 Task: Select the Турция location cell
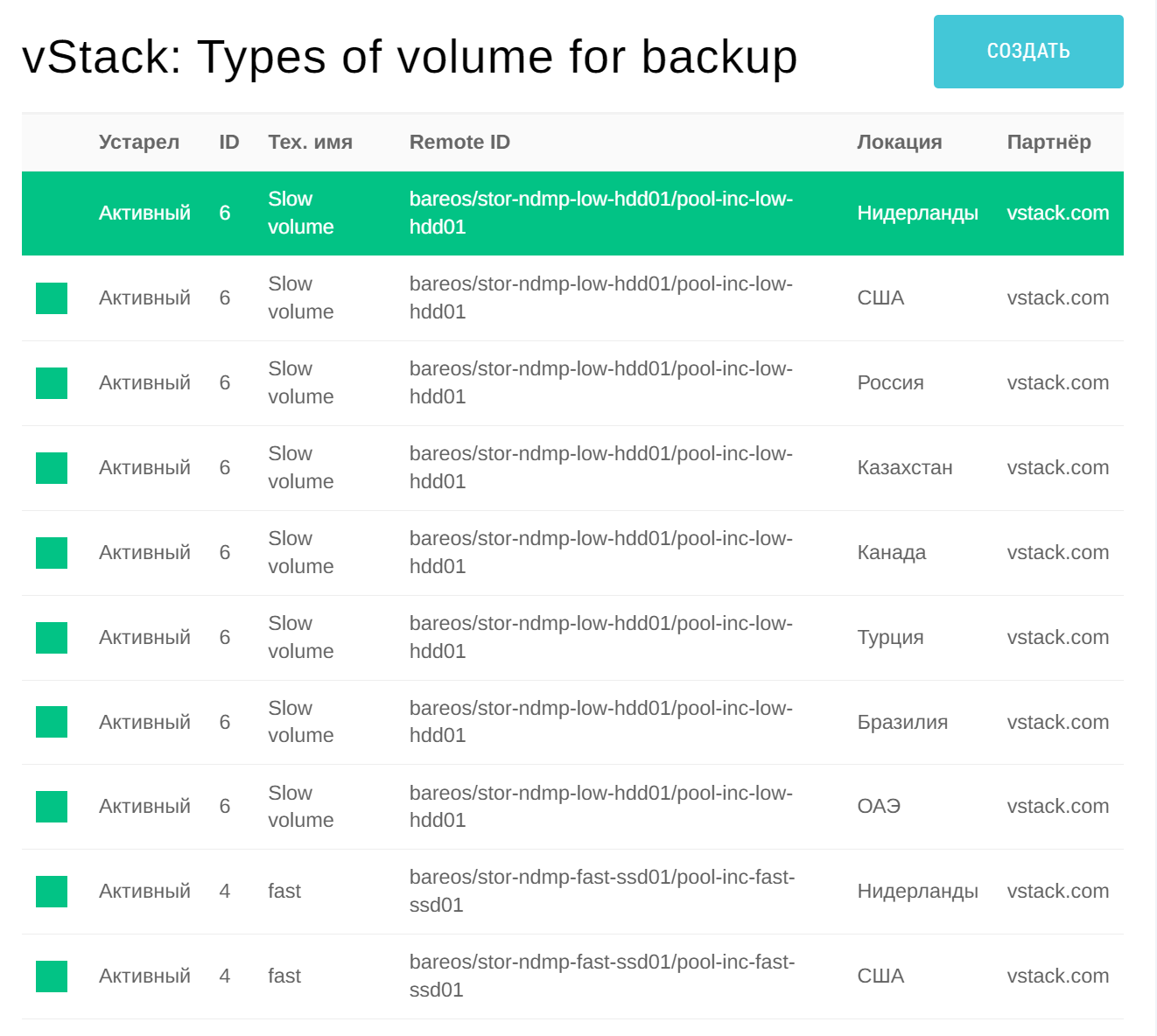[x=890, y=638]
